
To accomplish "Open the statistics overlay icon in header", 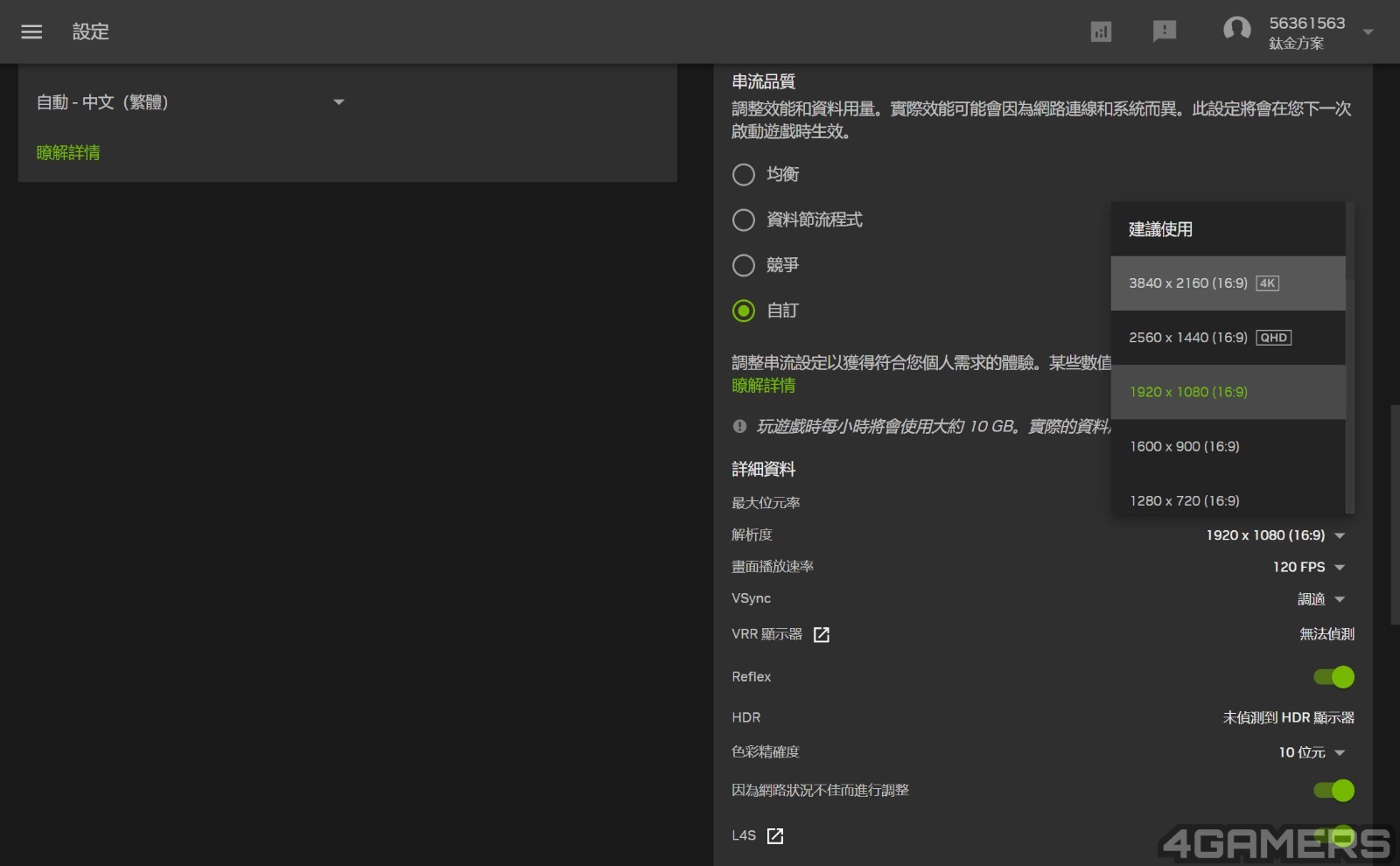I will [x=1101, y=32].
